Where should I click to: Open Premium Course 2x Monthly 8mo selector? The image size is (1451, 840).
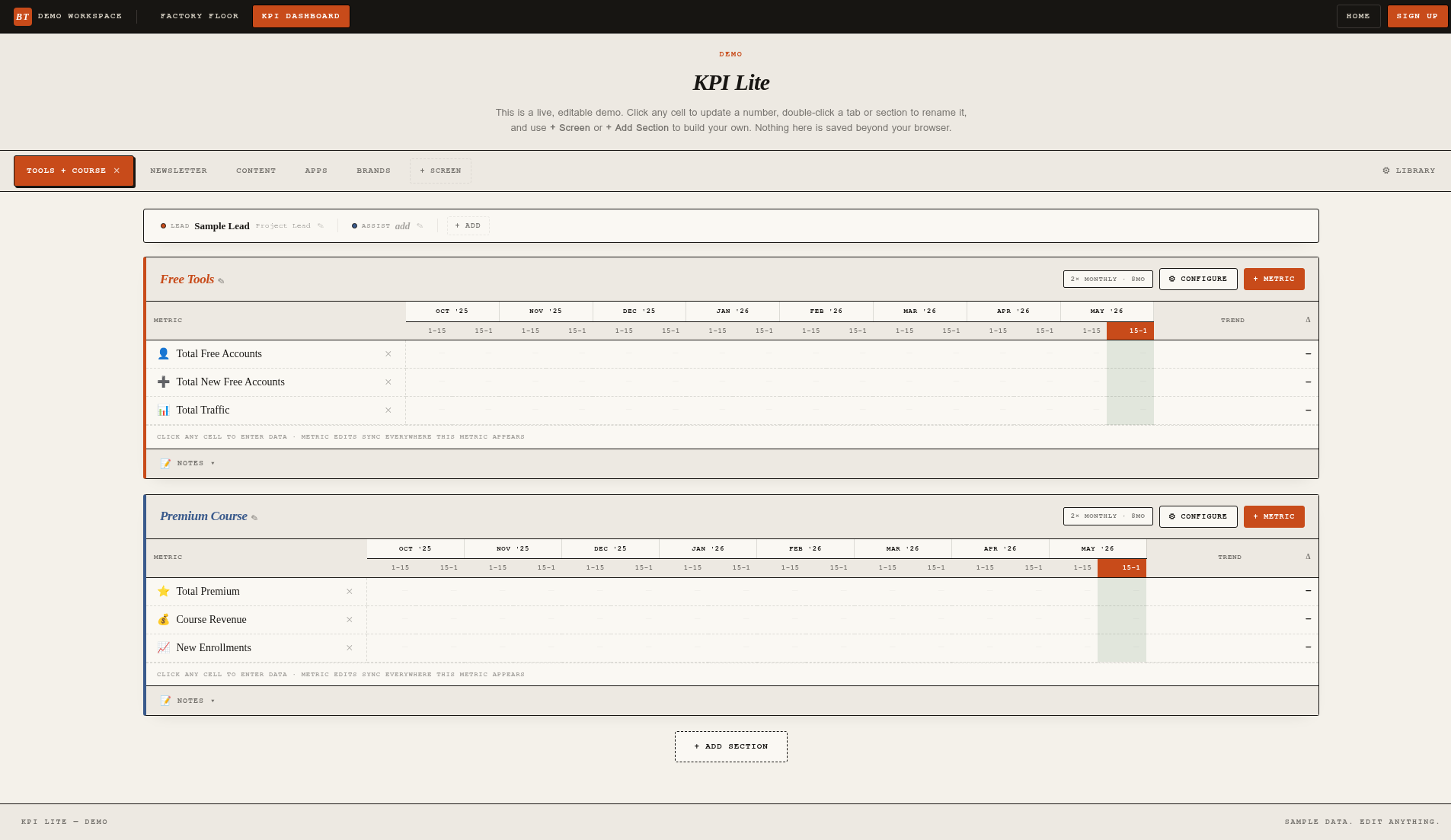(1107, 516)
